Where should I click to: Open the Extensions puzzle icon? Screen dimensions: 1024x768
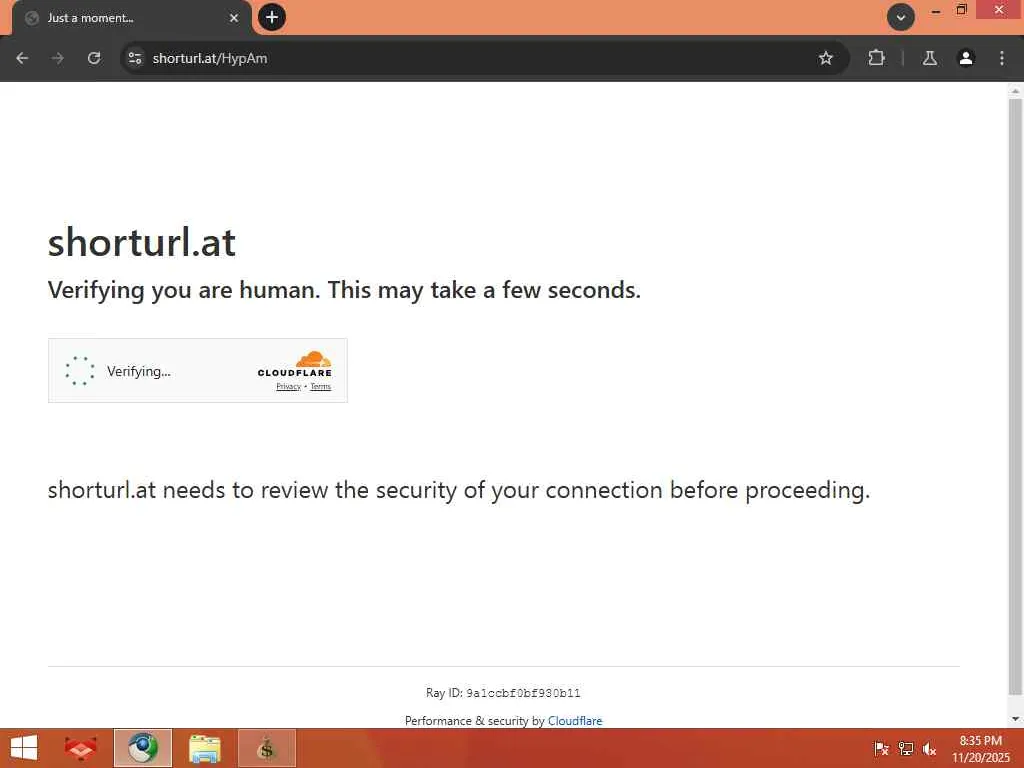(876, 58)
